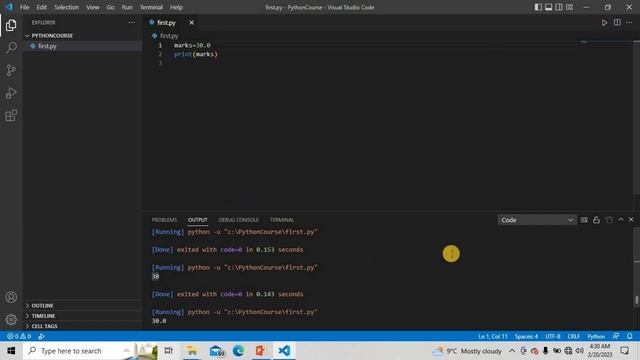Open the Source Control view
The width and height of the screenshot is (640, 360).
point(11,70)
